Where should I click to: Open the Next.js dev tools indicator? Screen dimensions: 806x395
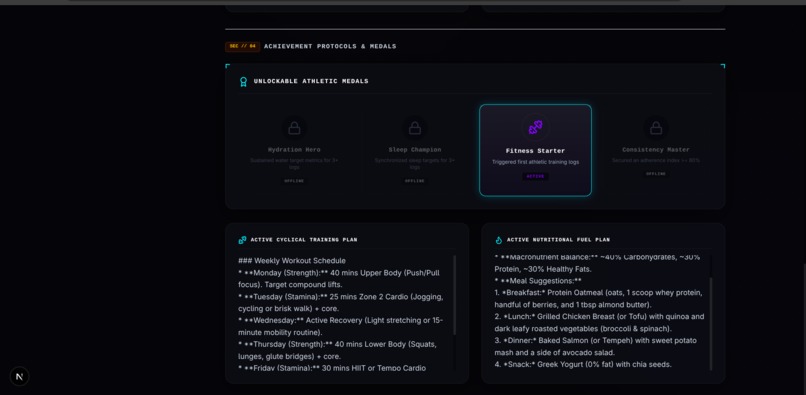coord(20,376)
